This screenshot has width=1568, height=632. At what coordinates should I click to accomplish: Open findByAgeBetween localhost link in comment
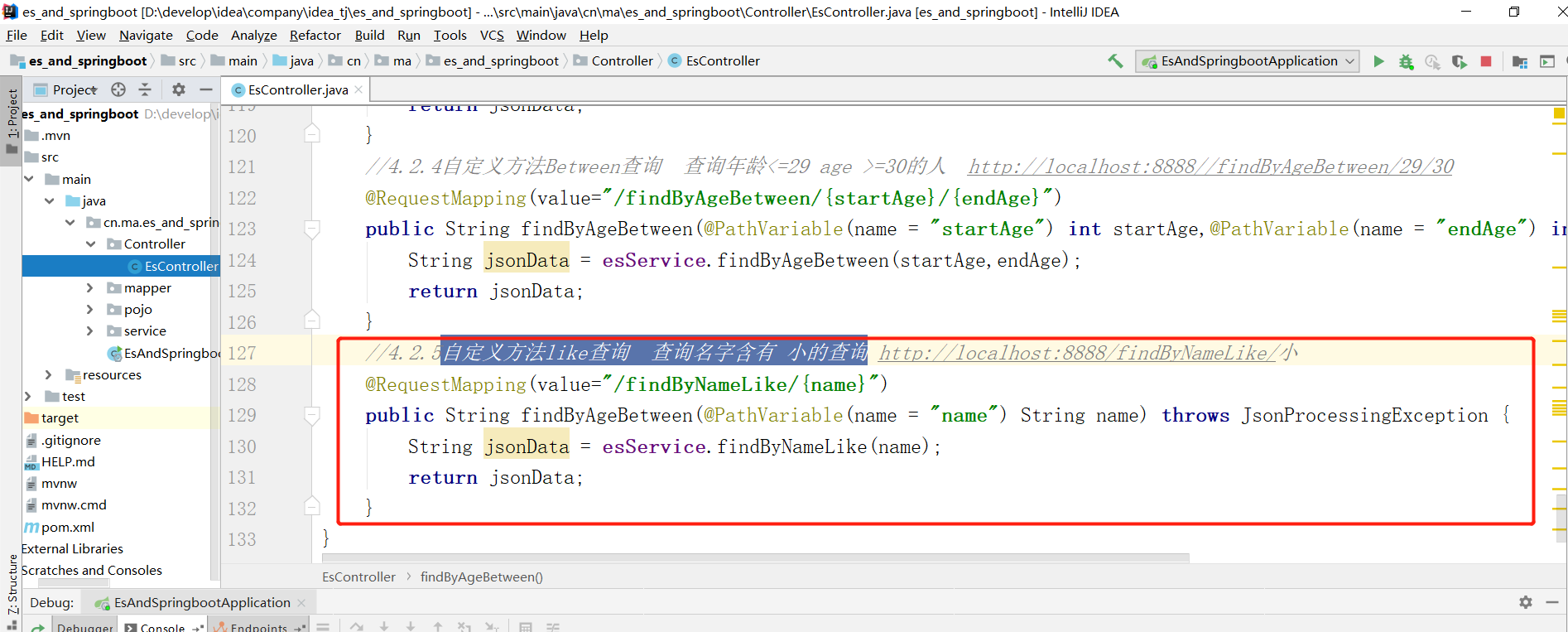1210,166
